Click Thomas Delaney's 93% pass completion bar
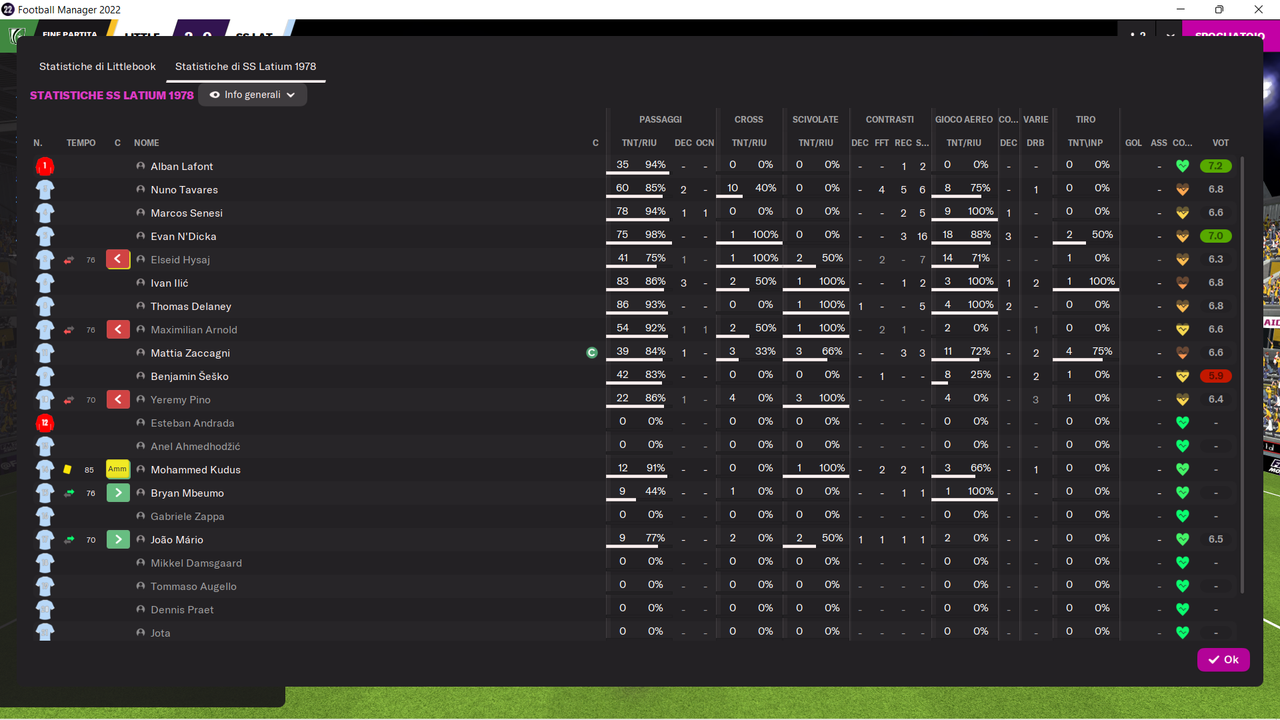Viewport: 1280px width, 720px height. coord(636,306)
